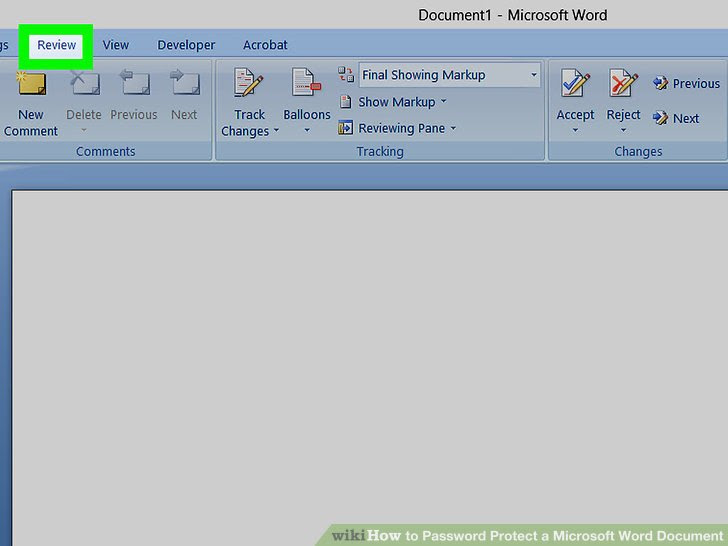Click the Show Markup page icon
728x546 pixels.
(345, 101)
